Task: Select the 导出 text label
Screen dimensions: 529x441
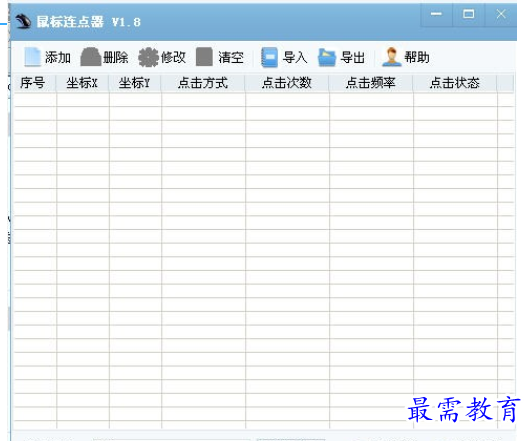Action: pyautogui.click(x=353, y=57)
